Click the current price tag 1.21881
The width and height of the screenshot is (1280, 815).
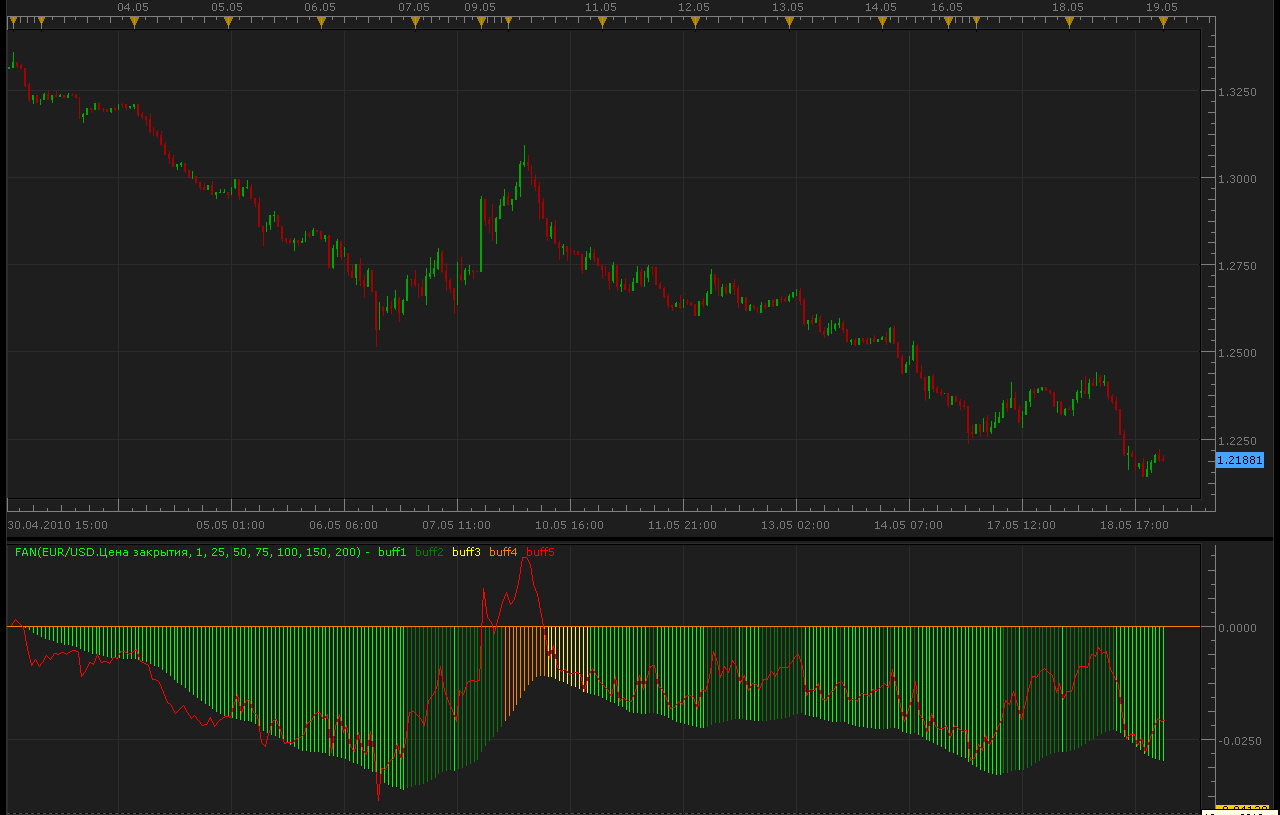pyautogui.click(x=1240, y=460)
